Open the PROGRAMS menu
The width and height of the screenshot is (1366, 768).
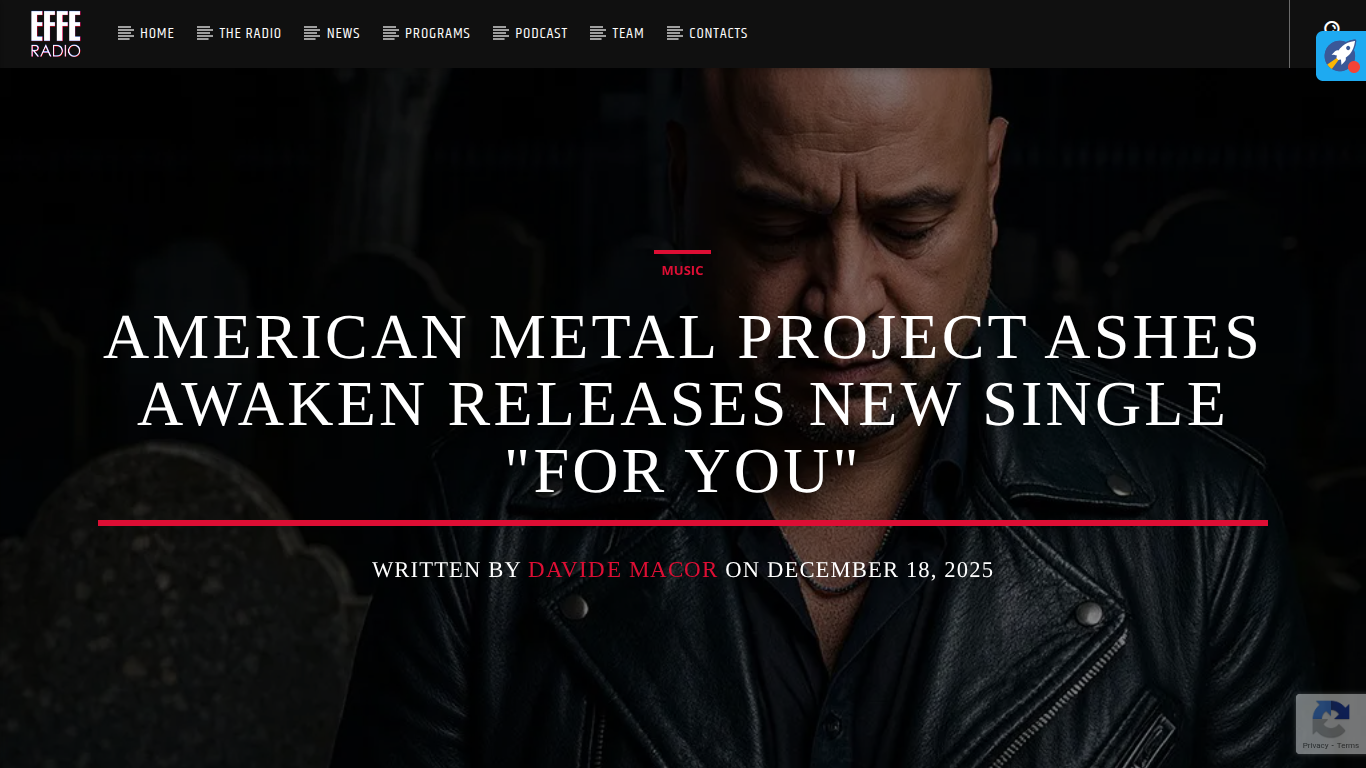(437, 33)
